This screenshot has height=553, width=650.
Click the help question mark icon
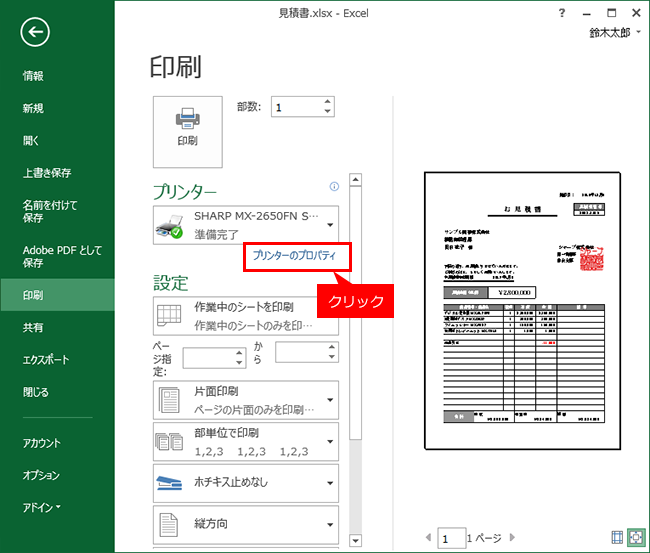562,13
